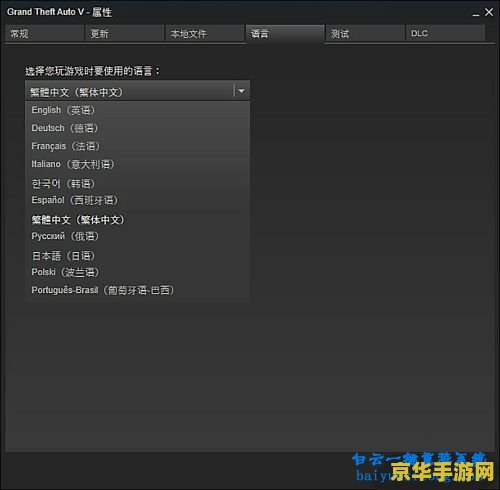Select Português-Brasil (葡萄牙语-巴西) option
Screen dimensions: 500x490
point(137,290)
